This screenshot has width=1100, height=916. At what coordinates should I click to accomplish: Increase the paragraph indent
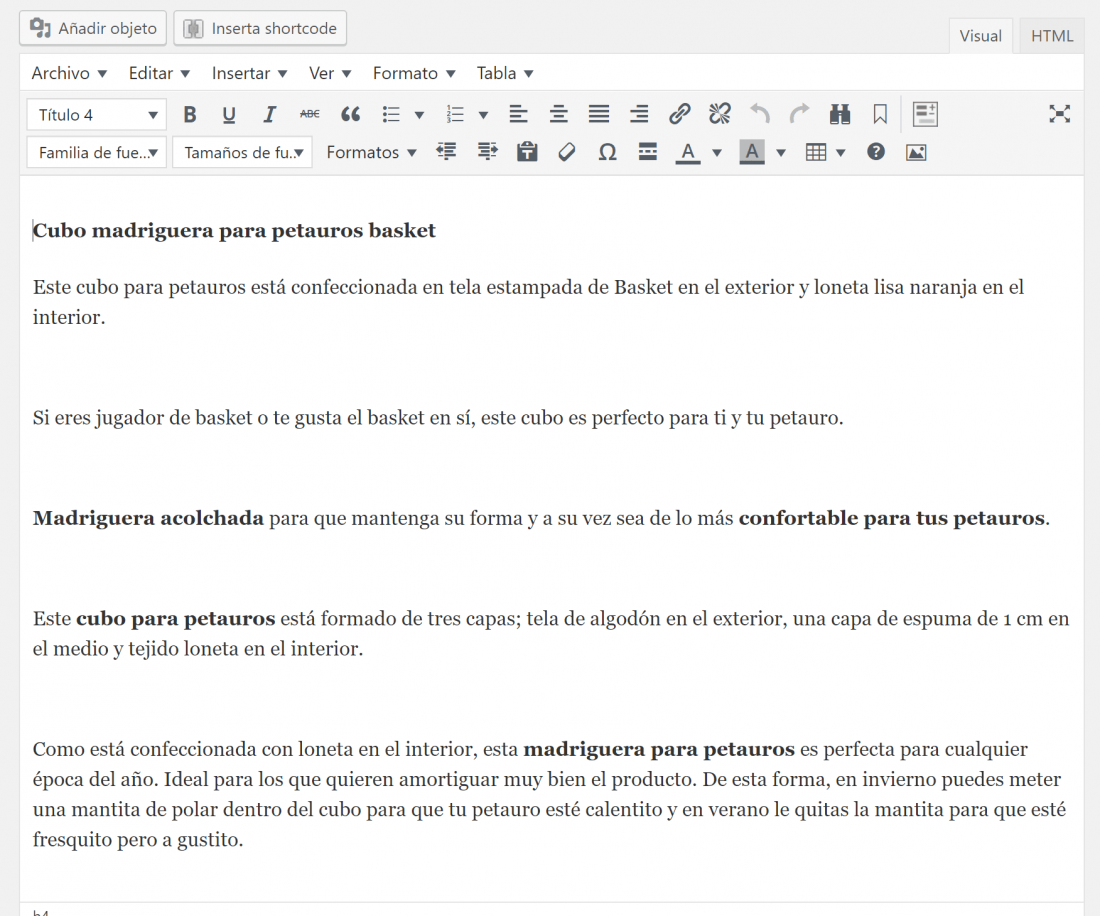pyautogui.click(x=487, y=152)
